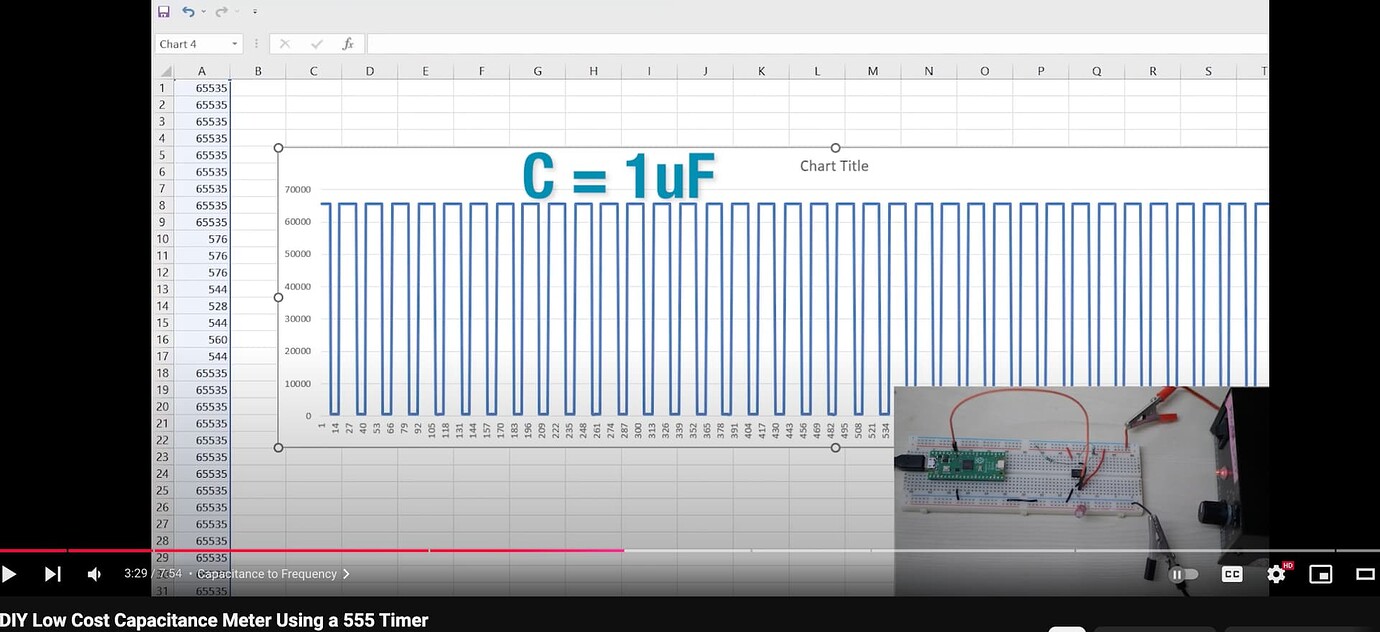The height and width of the screenshot is (632, 1380).
Task: Click the Cancel (X) icon in the formula bar
Action: (x=284, y=43)
